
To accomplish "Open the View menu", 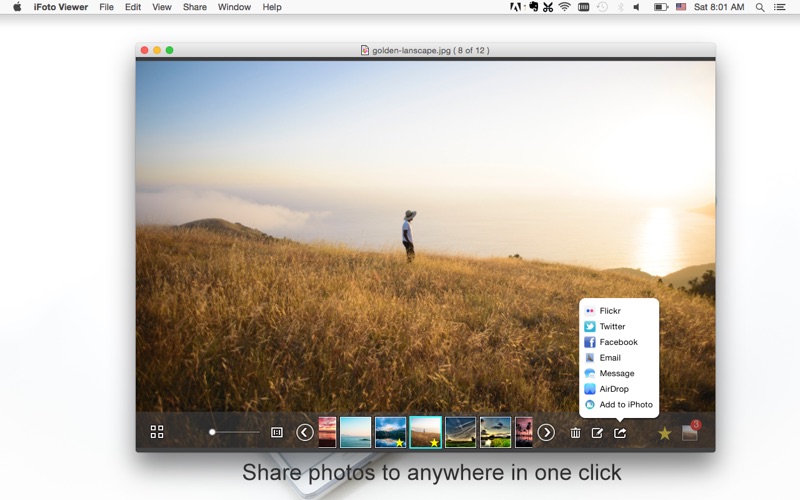I will pyautogui.click(x=162, y=7).
